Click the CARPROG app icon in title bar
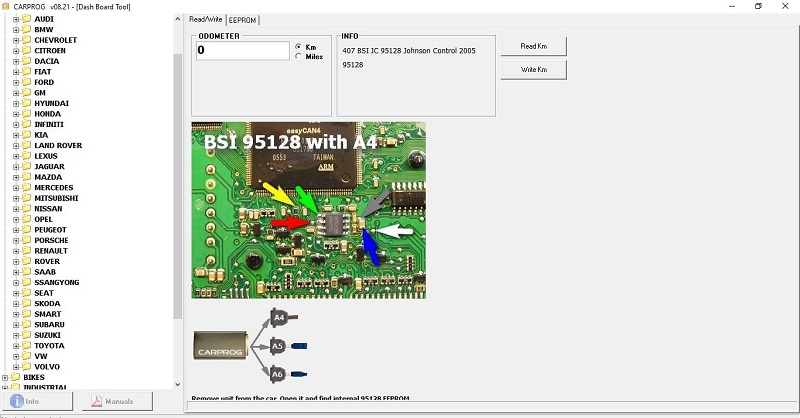The height and width of the screenshot is (418, 800). pos(6,7)
